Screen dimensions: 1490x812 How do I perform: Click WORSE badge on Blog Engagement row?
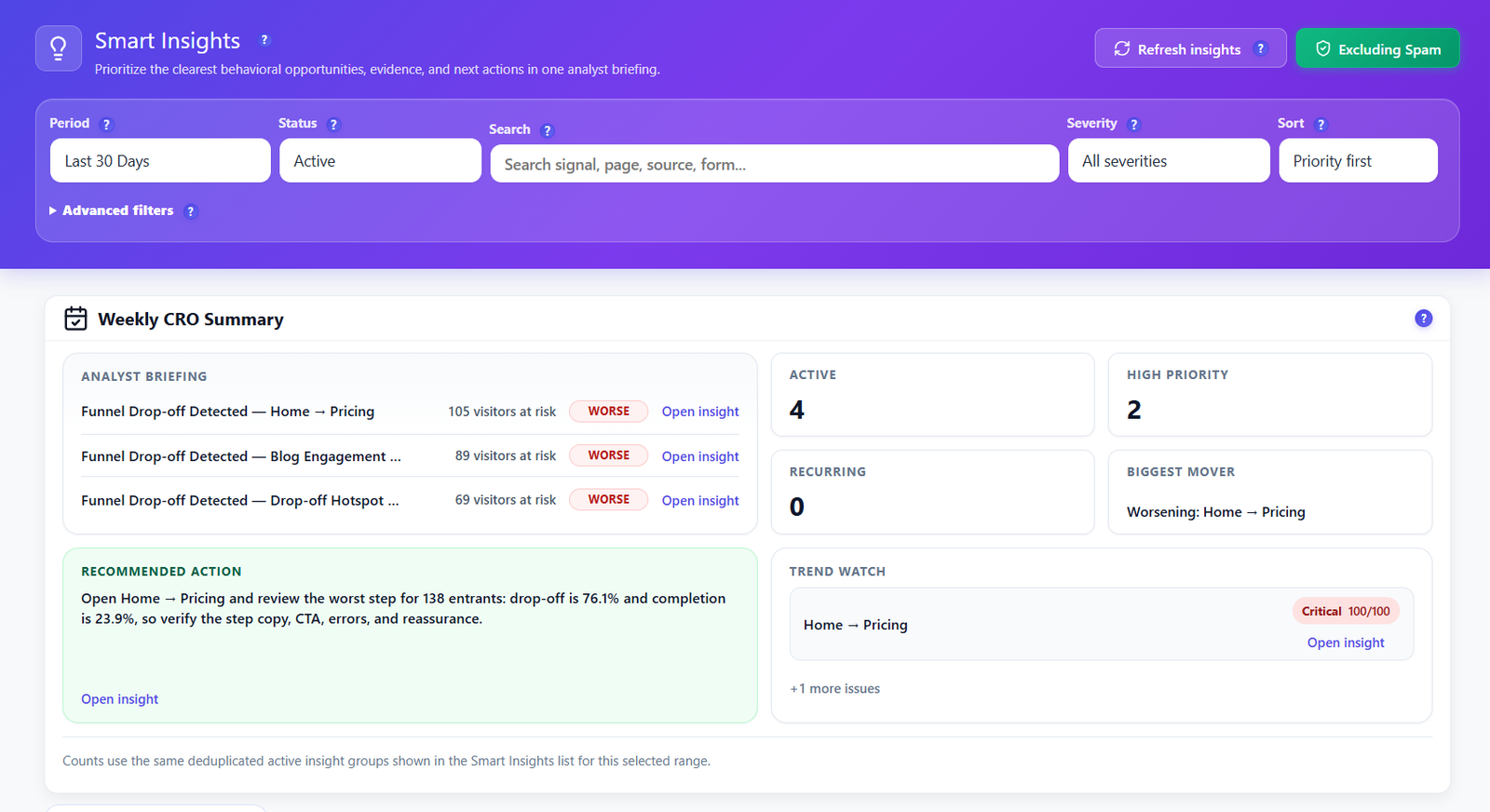click(x=609, y=455)
